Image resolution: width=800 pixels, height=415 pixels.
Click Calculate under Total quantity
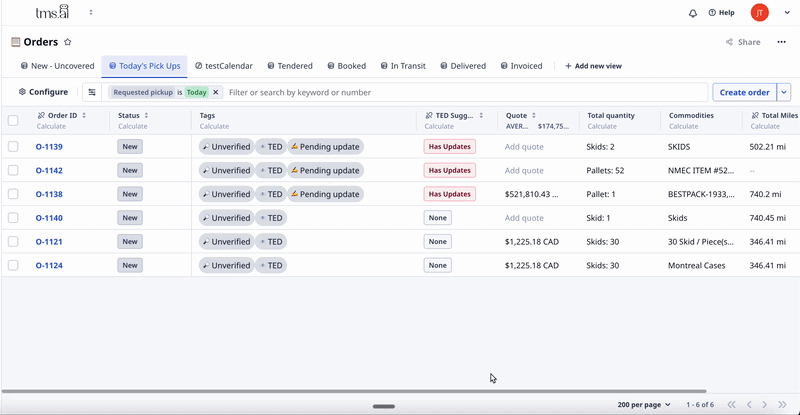point(602,126)
